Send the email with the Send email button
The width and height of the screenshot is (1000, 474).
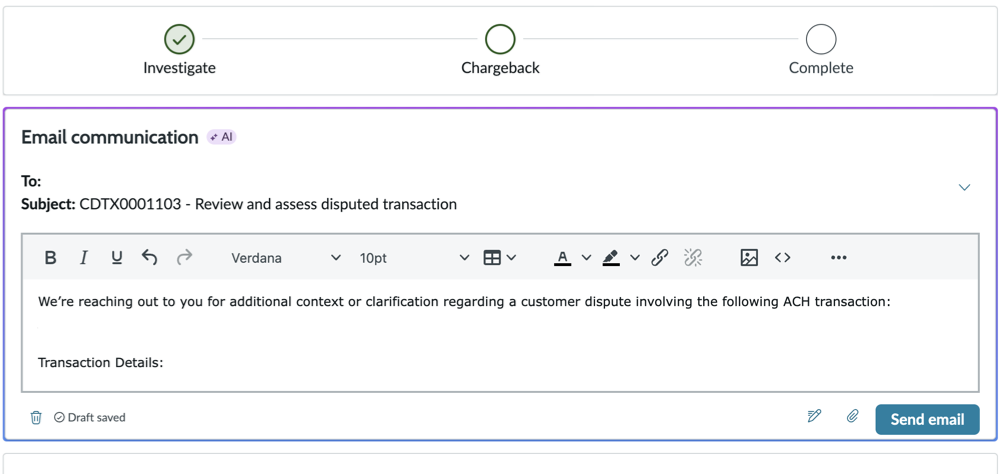(x=927, y=419)
